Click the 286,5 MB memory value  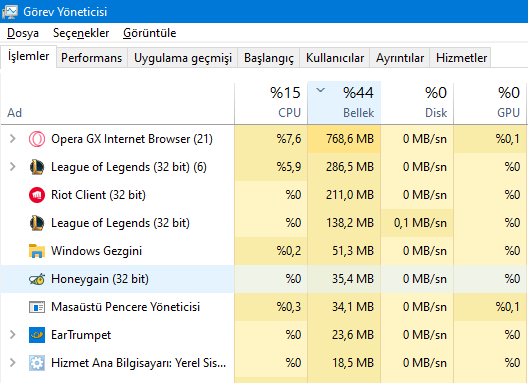350,167
